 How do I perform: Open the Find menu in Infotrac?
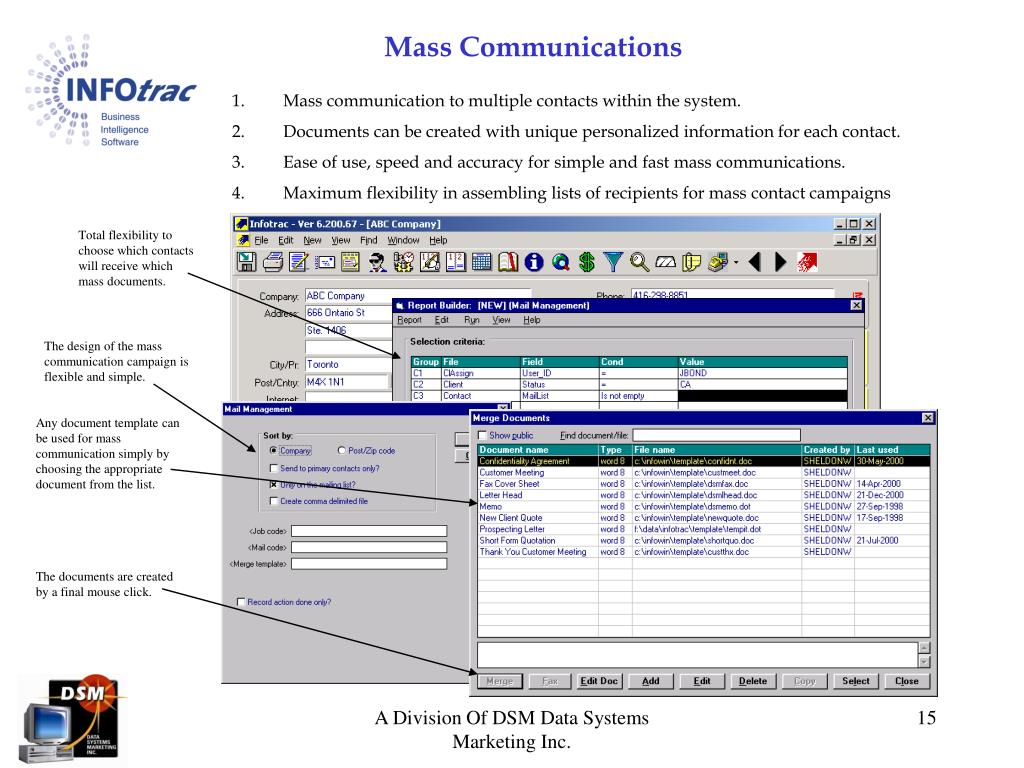pos(368,240)
